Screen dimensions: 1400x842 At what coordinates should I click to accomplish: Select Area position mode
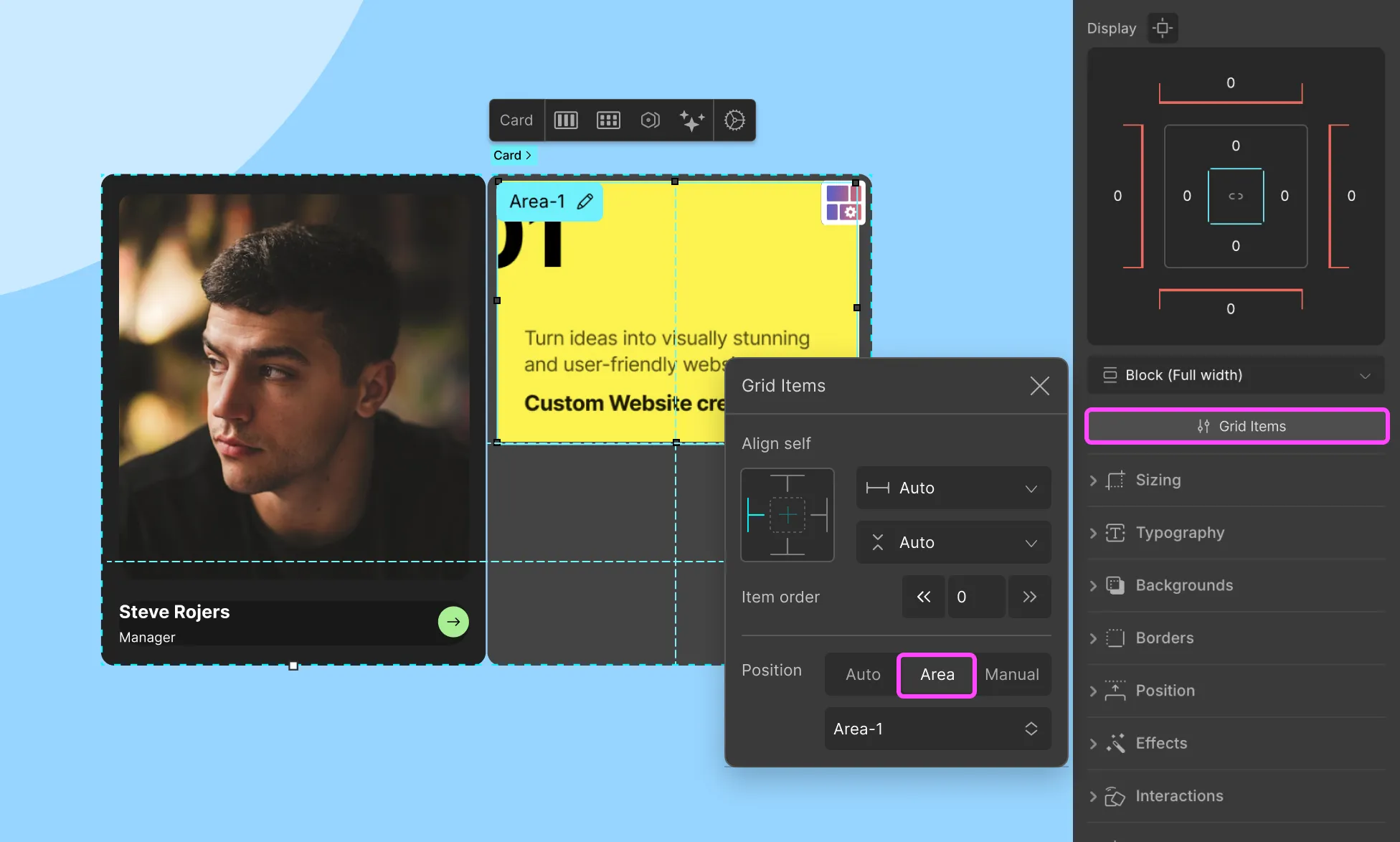[x=937, y=674]
